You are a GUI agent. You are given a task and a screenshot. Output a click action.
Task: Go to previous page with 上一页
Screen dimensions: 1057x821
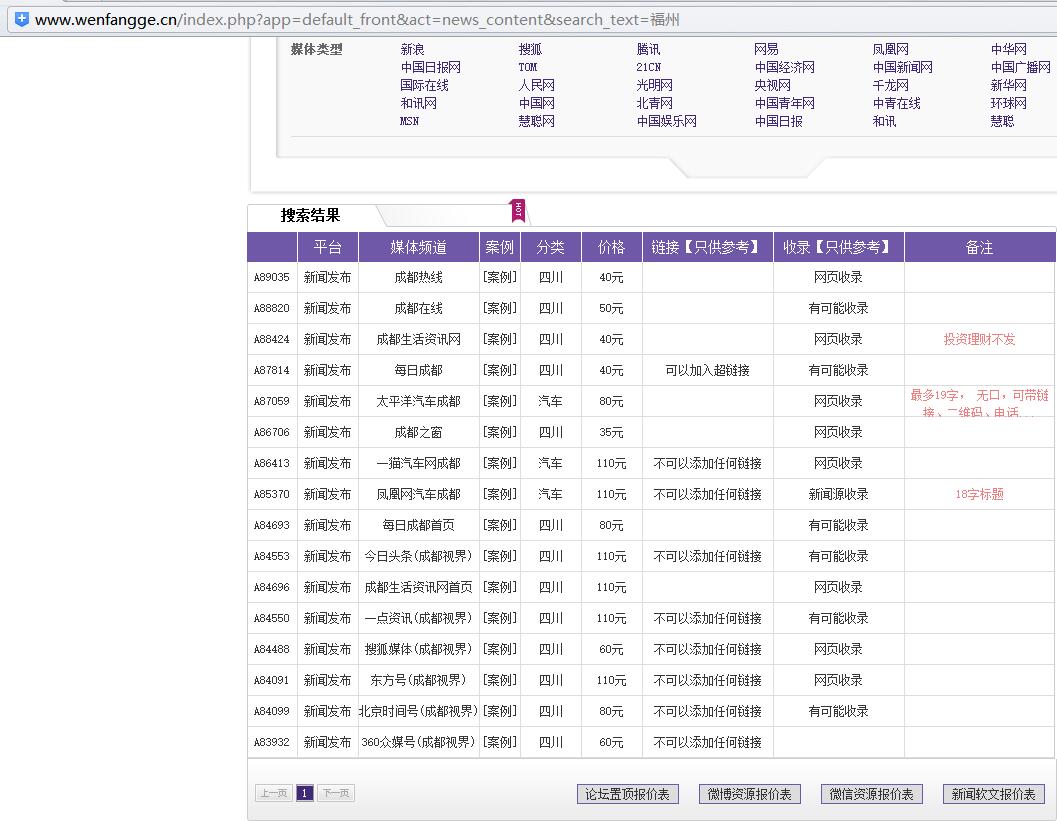(274, 793)
